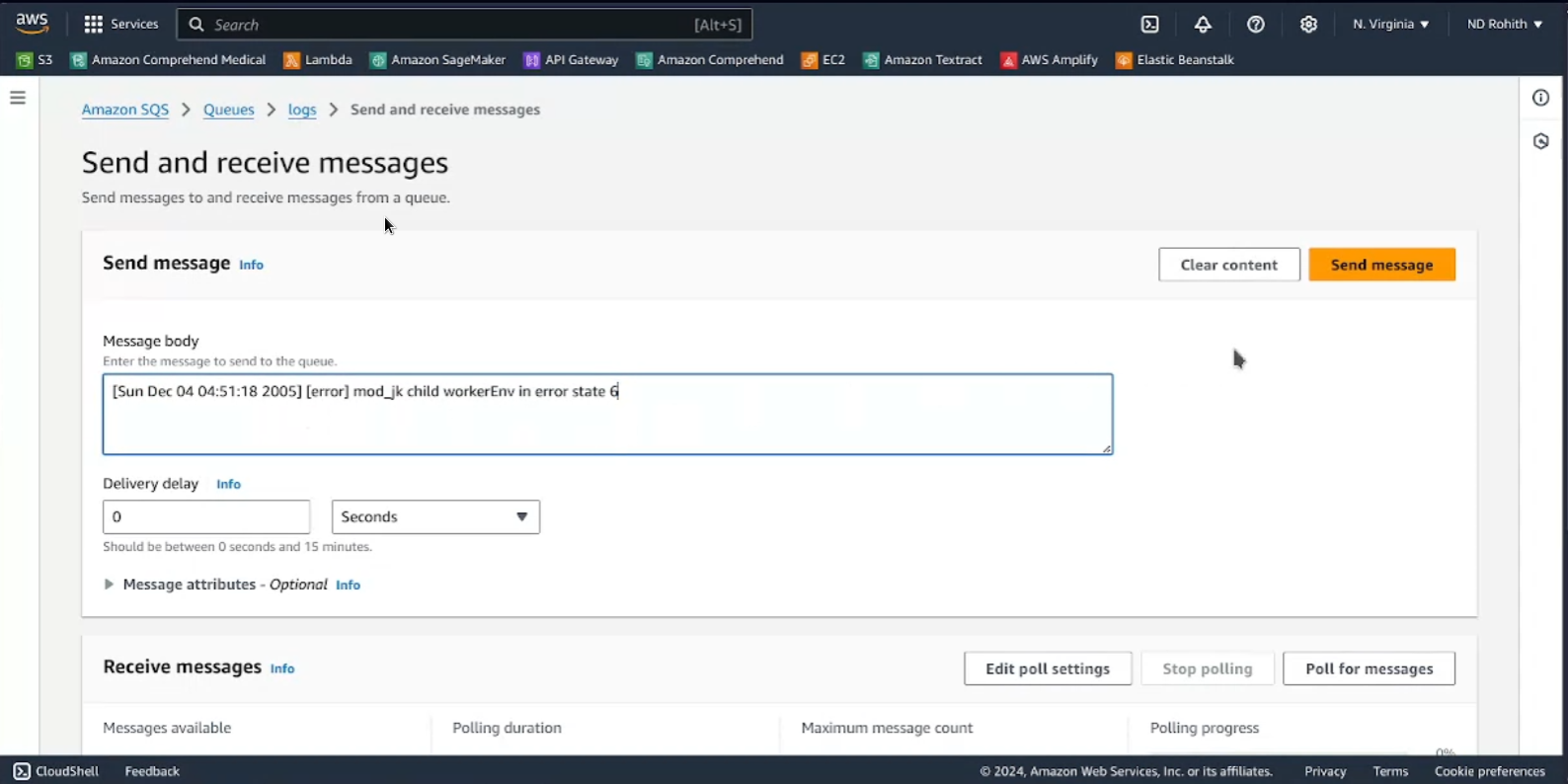Click Poll for messages button

(1369, 668)
